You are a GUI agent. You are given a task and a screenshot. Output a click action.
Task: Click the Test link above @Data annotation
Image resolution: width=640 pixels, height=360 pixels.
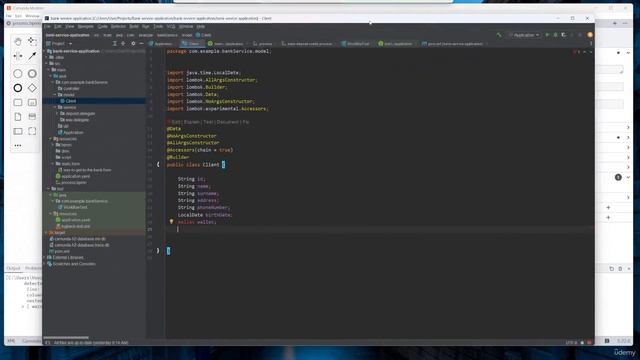tap(208, 122)
